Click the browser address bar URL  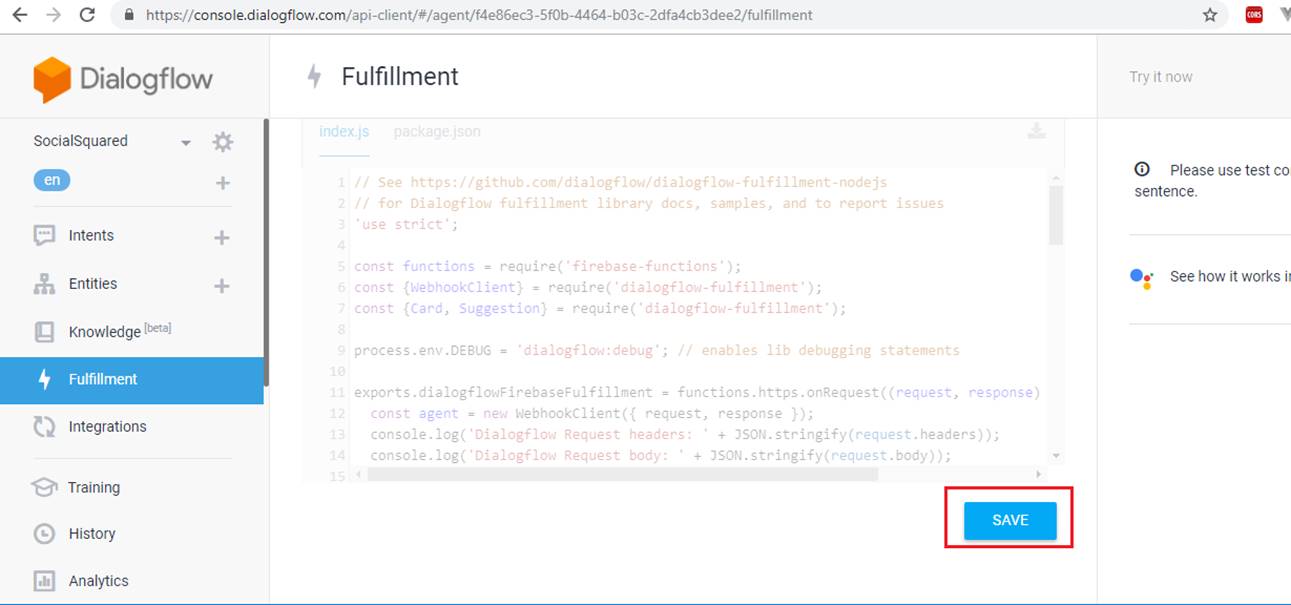click(478, 15)
